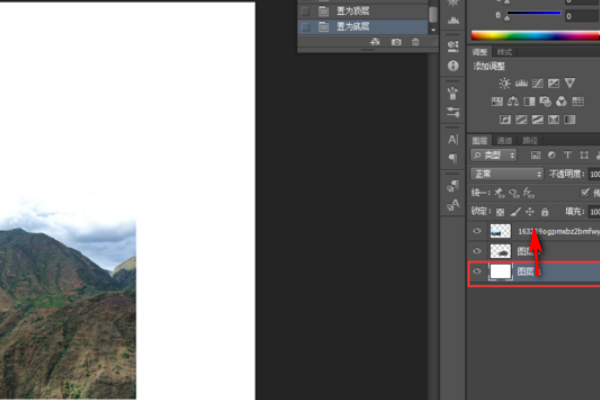Add a Photo Filter adjustment
The width and height of the screenshot is (600, 400).
click(545, 101)
